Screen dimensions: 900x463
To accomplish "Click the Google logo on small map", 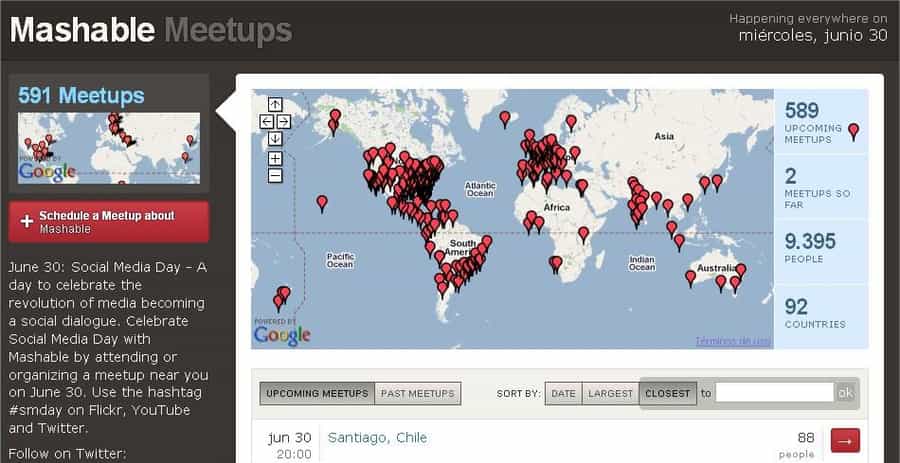I will (x=47, y=172).
